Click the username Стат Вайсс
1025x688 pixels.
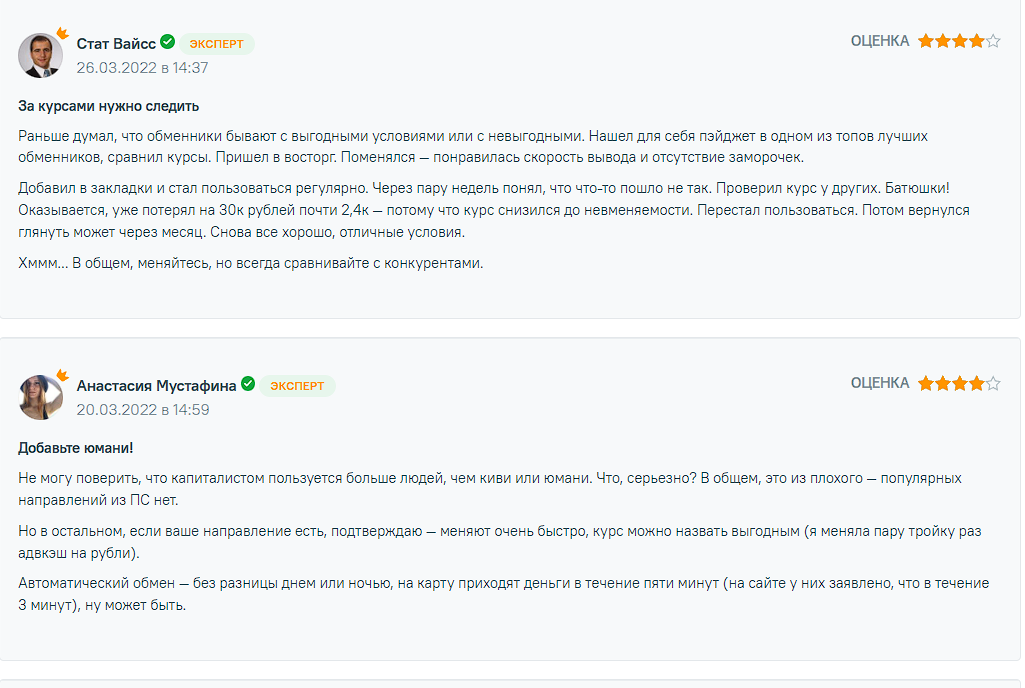coord(117,44)
